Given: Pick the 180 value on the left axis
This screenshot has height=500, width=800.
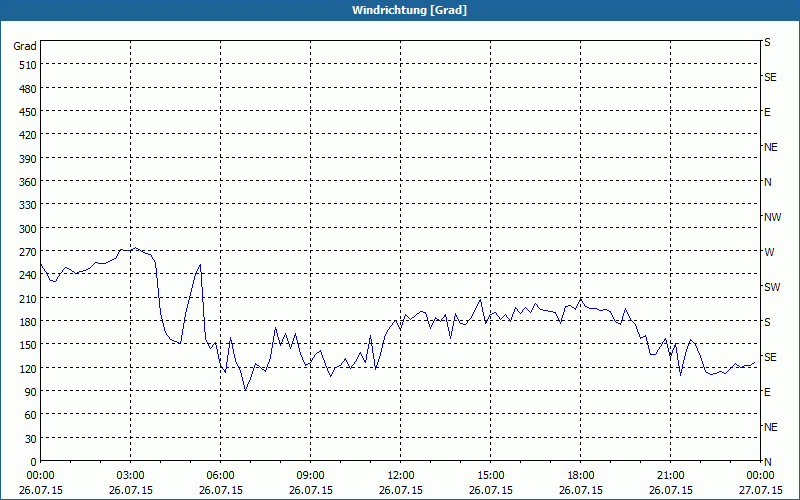Looking at the screenshot, I should coord(28,322).
